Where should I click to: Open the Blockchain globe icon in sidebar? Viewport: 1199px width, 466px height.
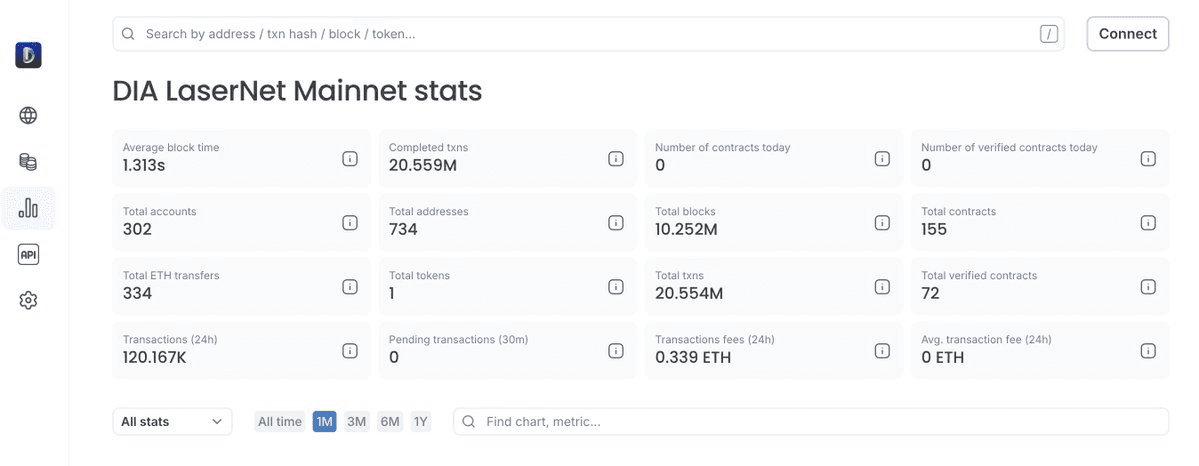28,115
